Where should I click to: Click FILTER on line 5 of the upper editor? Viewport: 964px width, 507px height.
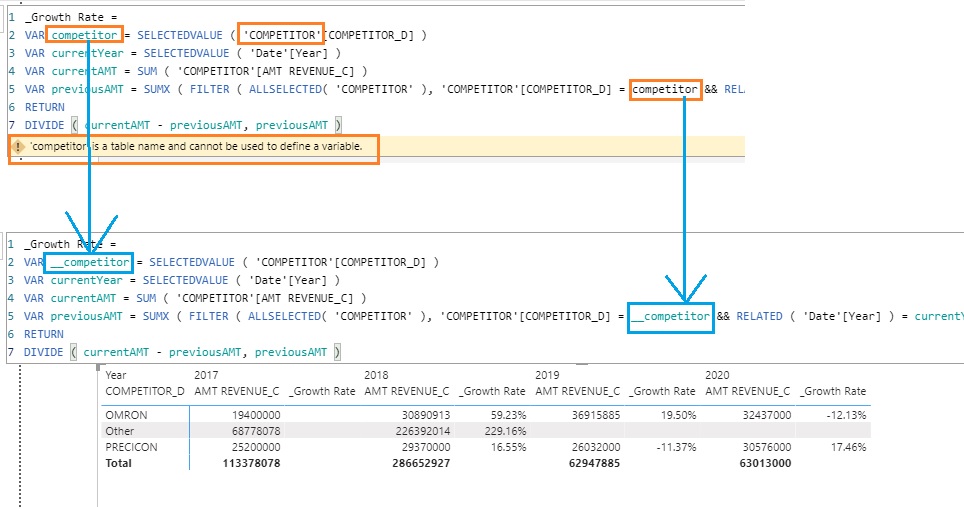210,89
